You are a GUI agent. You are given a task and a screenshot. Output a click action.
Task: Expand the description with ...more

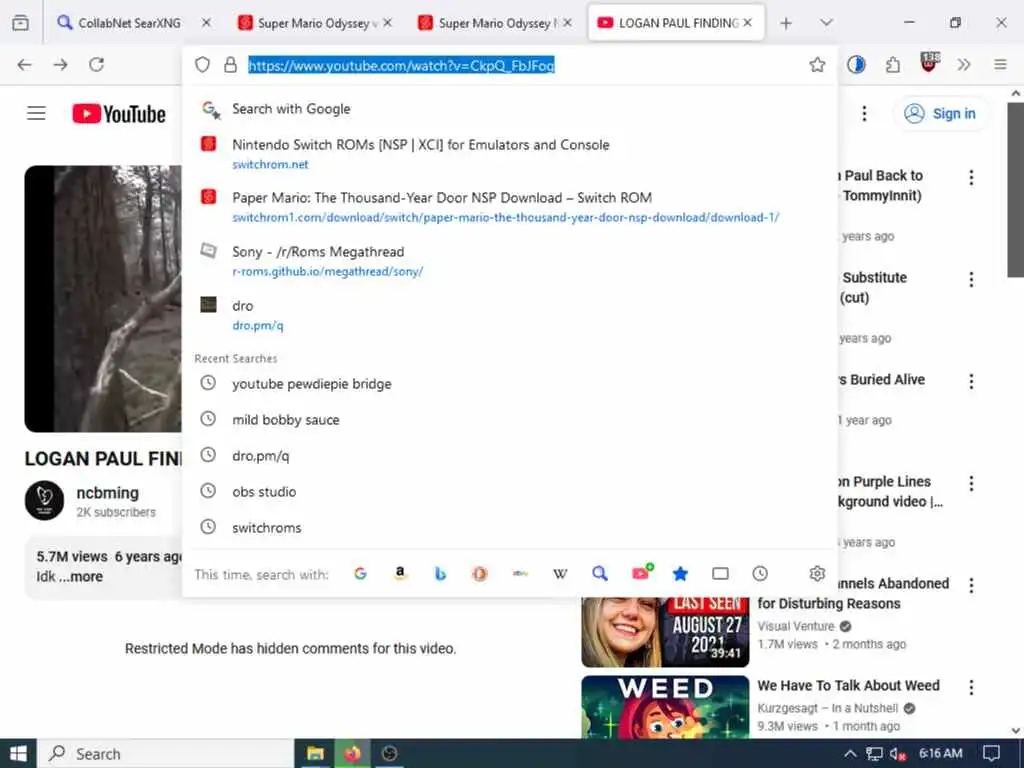(81, 577)
